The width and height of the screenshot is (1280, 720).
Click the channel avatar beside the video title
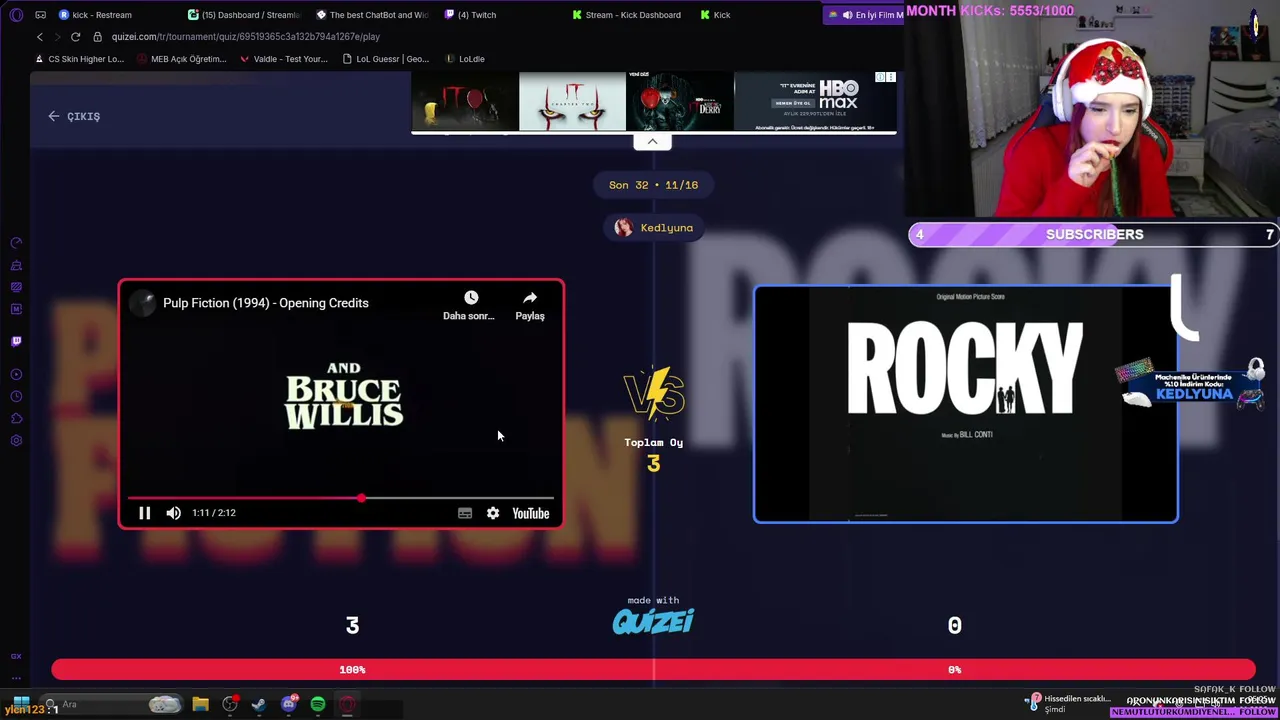click(143, 303)
